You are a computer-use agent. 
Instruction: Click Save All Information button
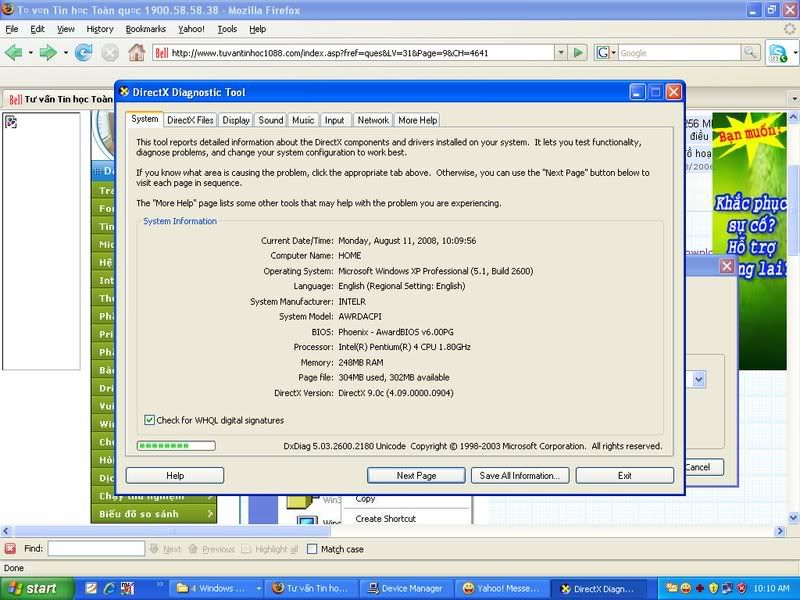click(x=520, y=476)
